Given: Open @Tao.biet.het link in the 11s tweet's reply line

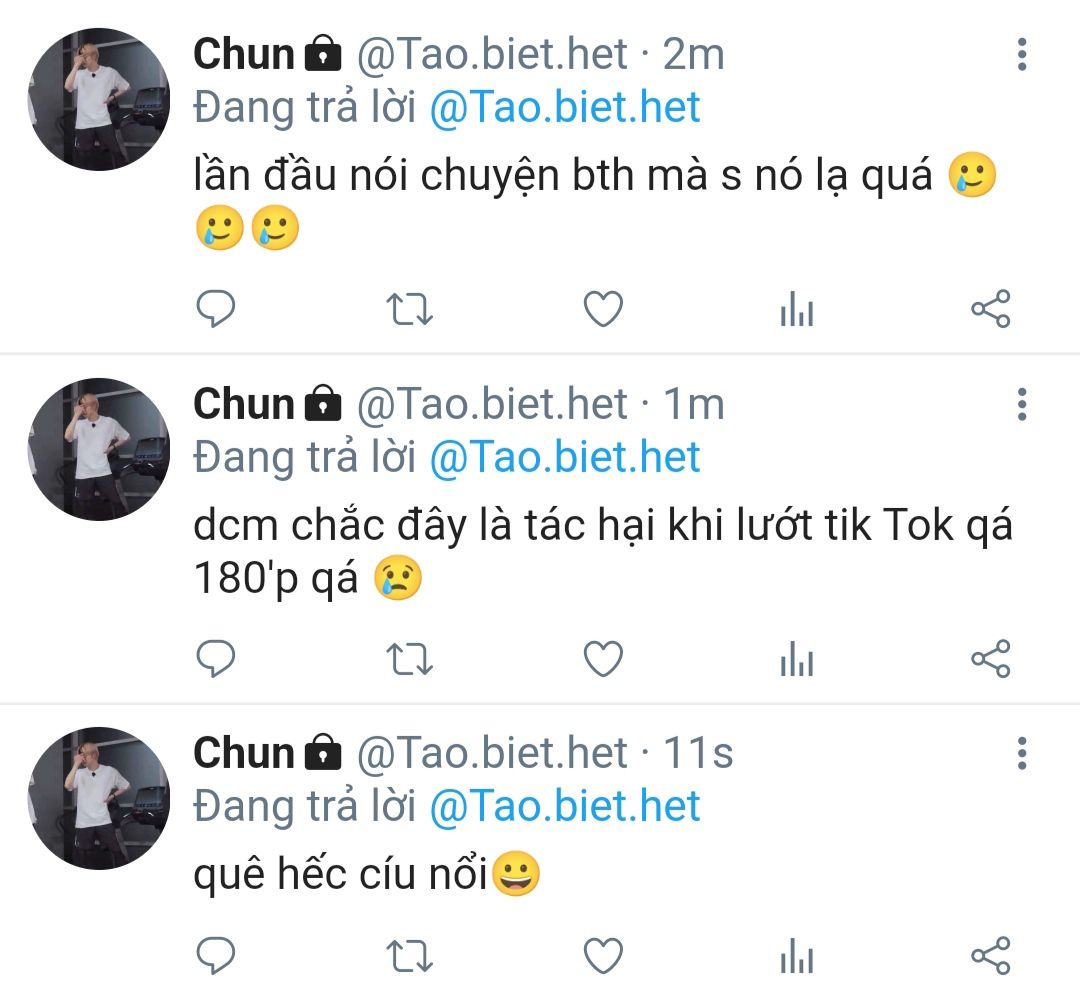Looking at the screenshot, I should coord(565,806).
